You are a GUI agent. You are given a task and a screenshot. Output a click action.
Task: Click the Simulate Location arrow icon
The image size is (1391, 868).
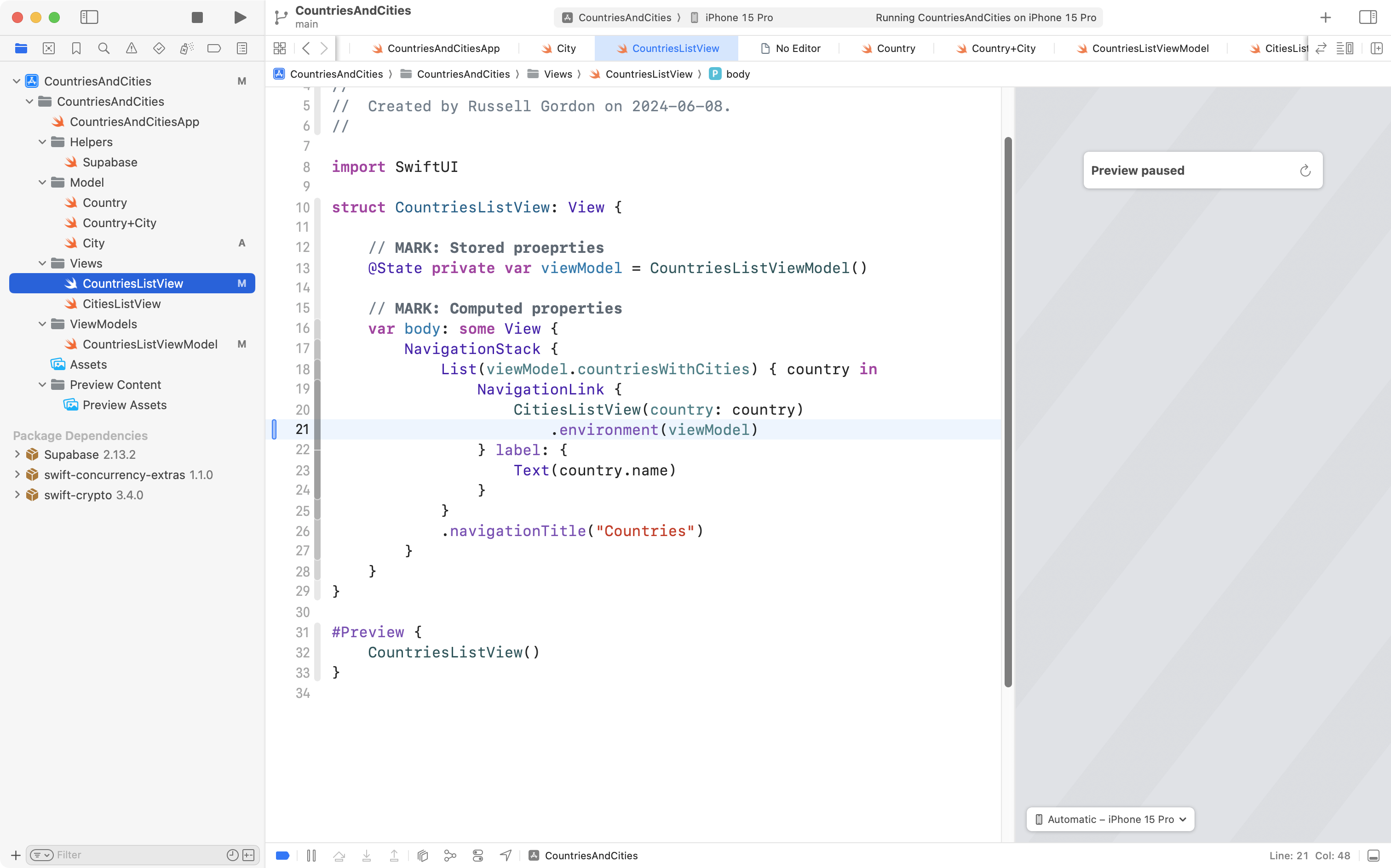pos(506,856)
